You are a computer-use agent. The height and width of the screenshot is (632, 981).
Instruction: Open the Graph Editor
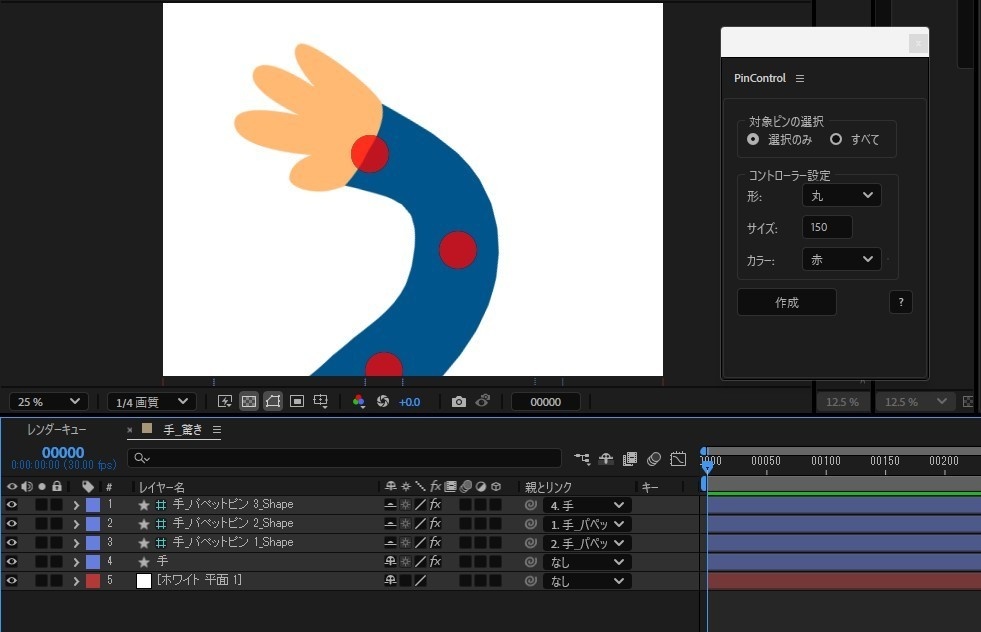click(678, 459)
